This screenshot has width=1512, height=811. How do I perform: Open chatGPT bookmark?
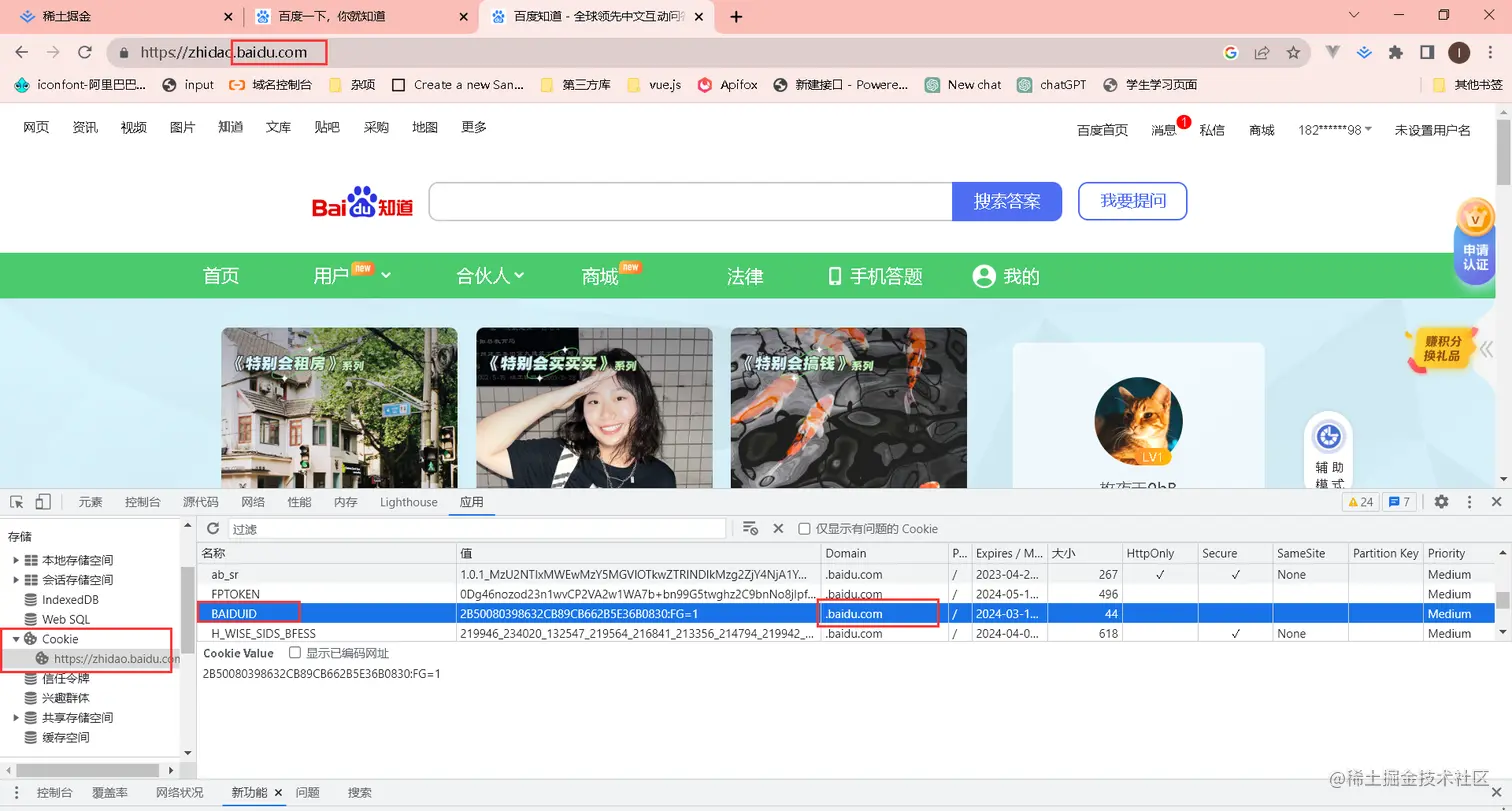[x=1051, y=85]
